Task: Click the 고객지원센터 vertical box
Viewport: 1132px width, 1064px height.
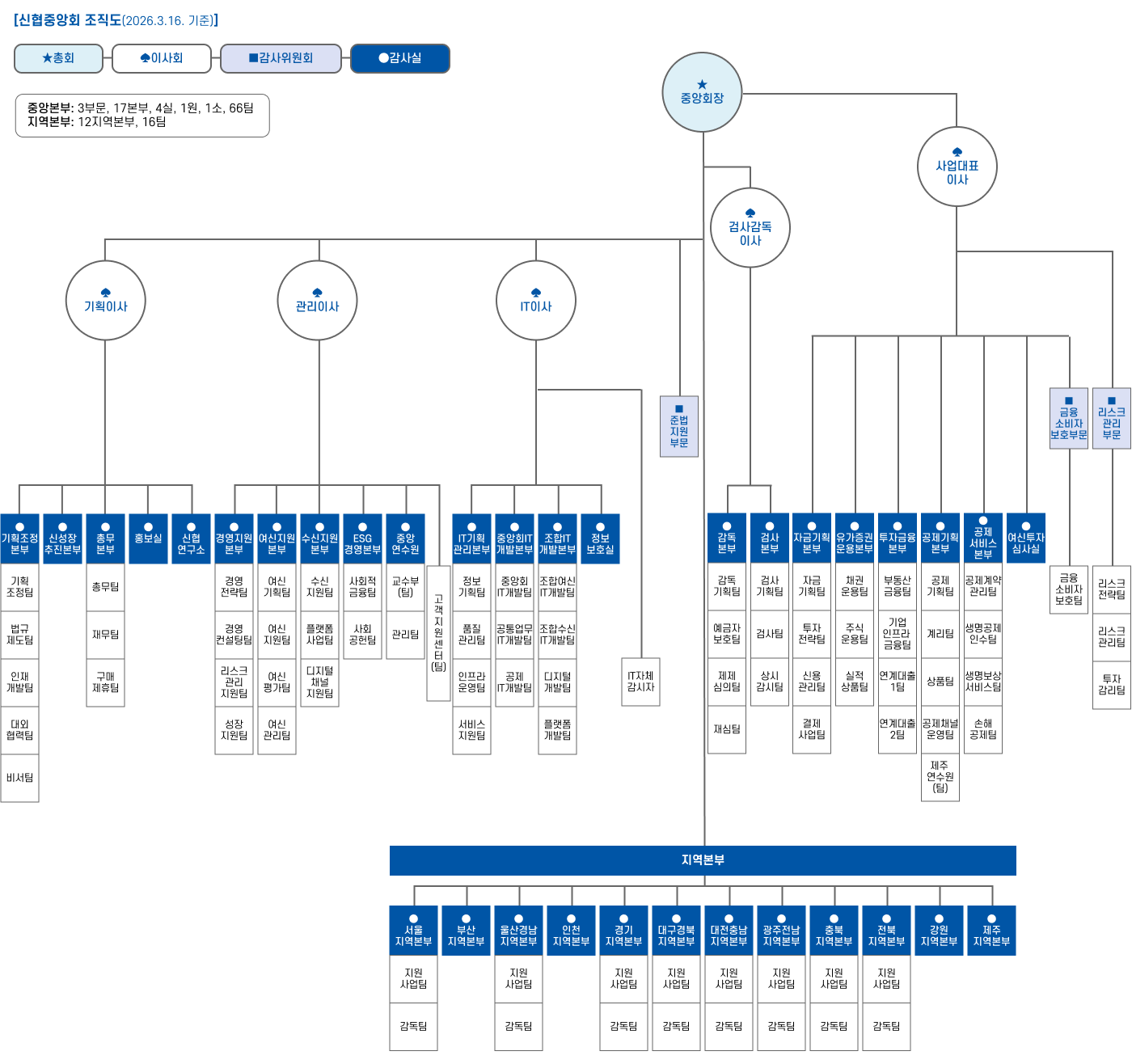Action: pos(438,632)
